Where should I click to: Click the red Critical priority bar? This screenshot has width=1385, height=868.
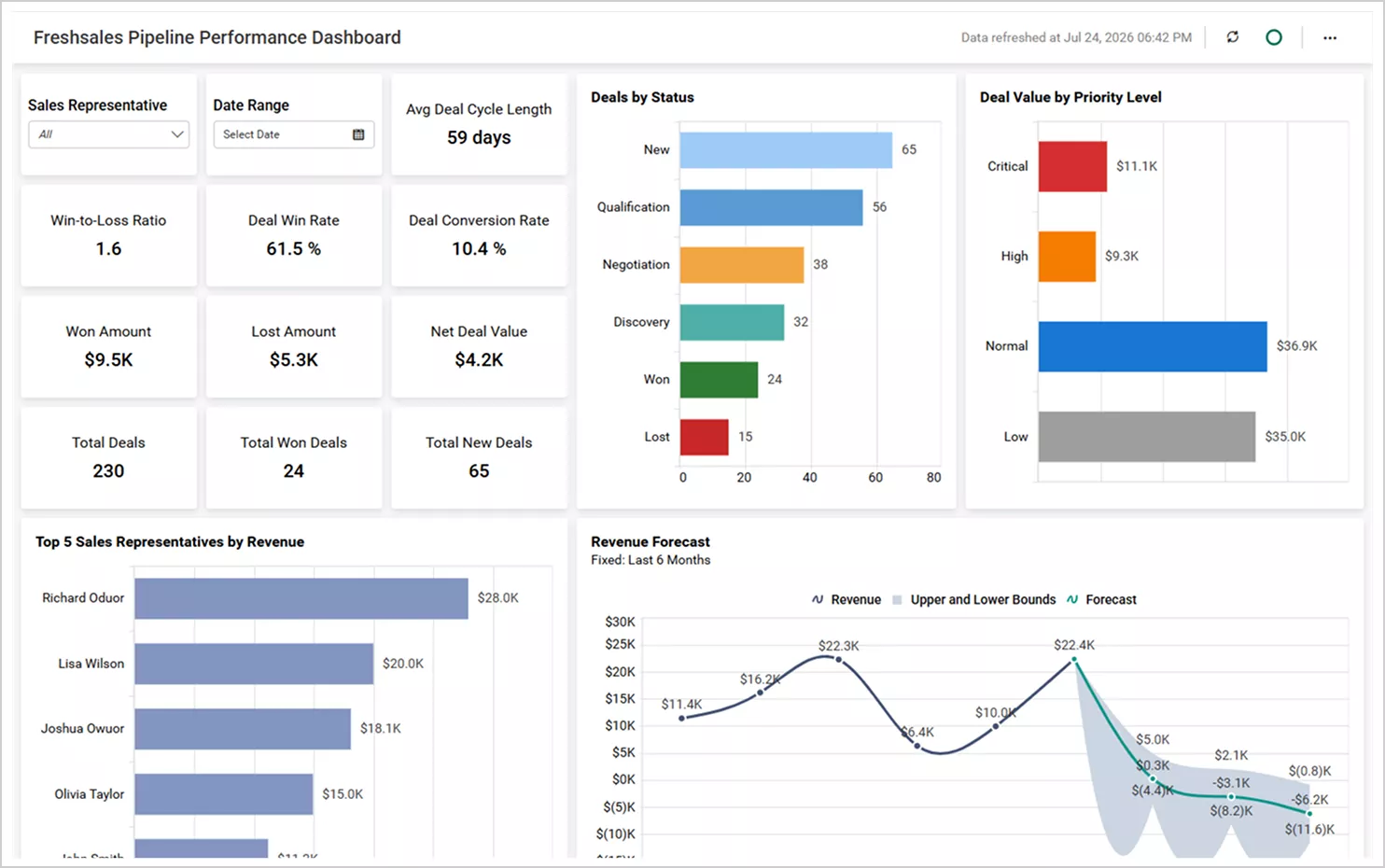point(1072,166)
